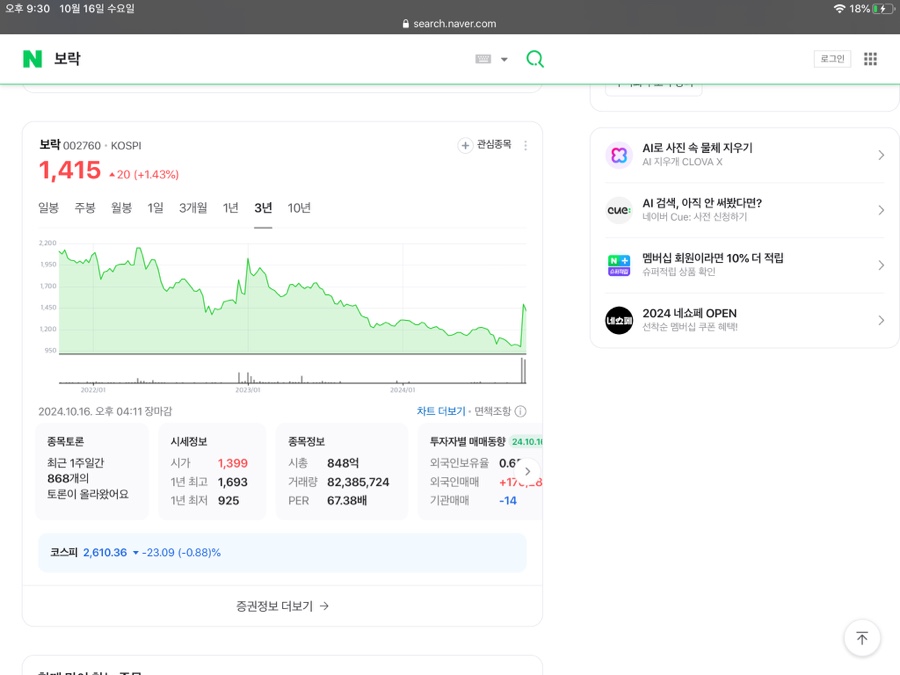
Task: Click the N+ 슈퍼적립 membership icon
Action: point(619,265)
